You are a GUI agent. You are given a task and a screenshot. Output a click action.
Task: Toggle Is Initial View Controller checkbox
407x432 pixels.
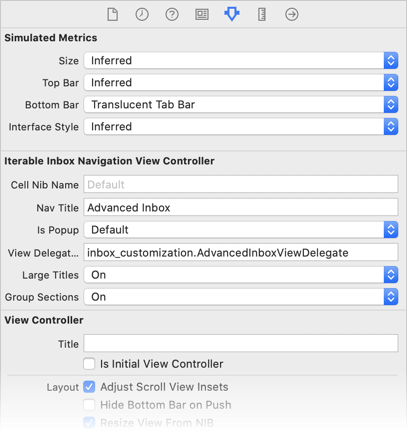[89, 364]
